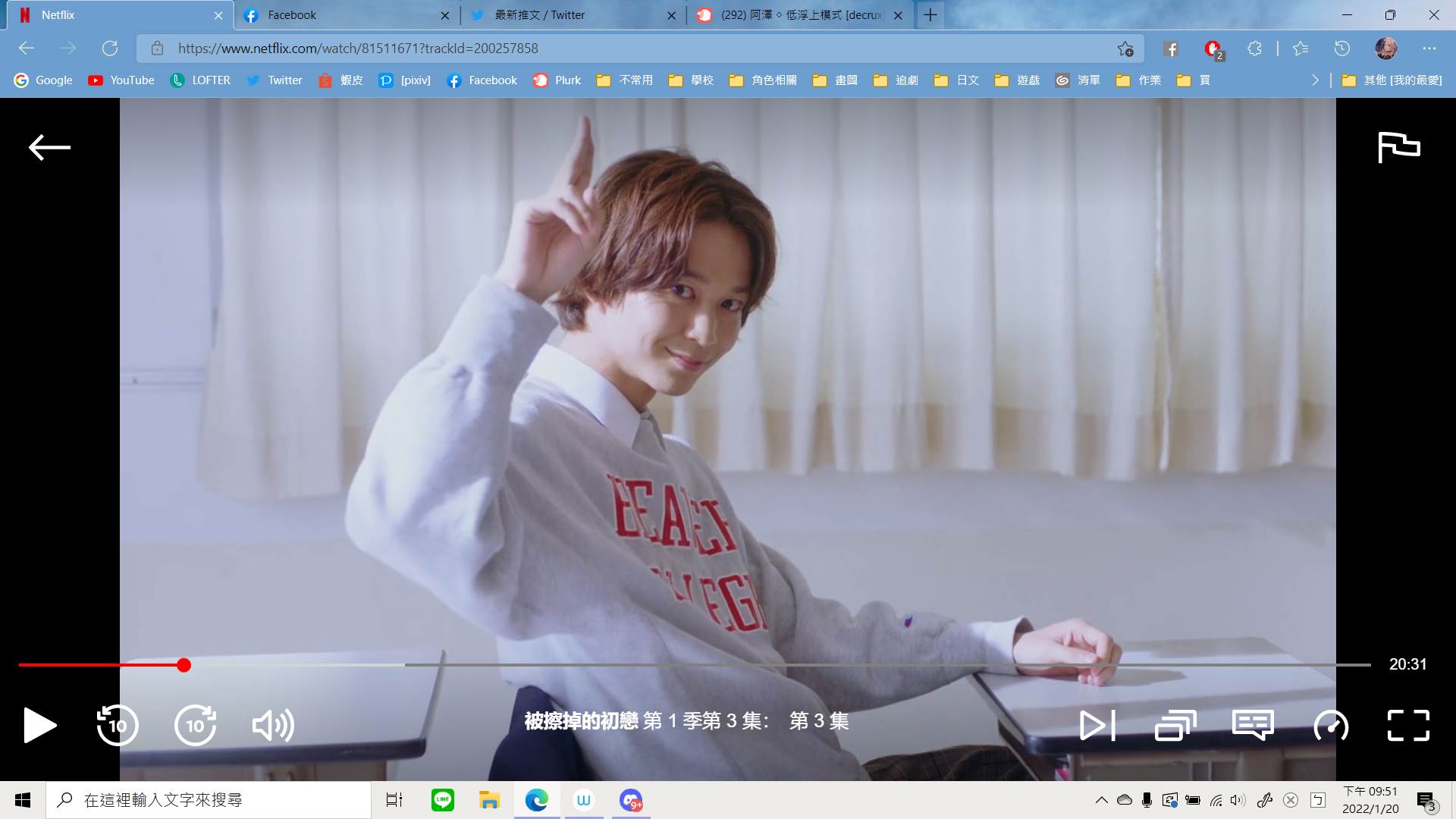This screenshot has height=819, width=1456.
Task: Open the Plurk bookmark
Action: pyautogui.click(x=557, y=80)
